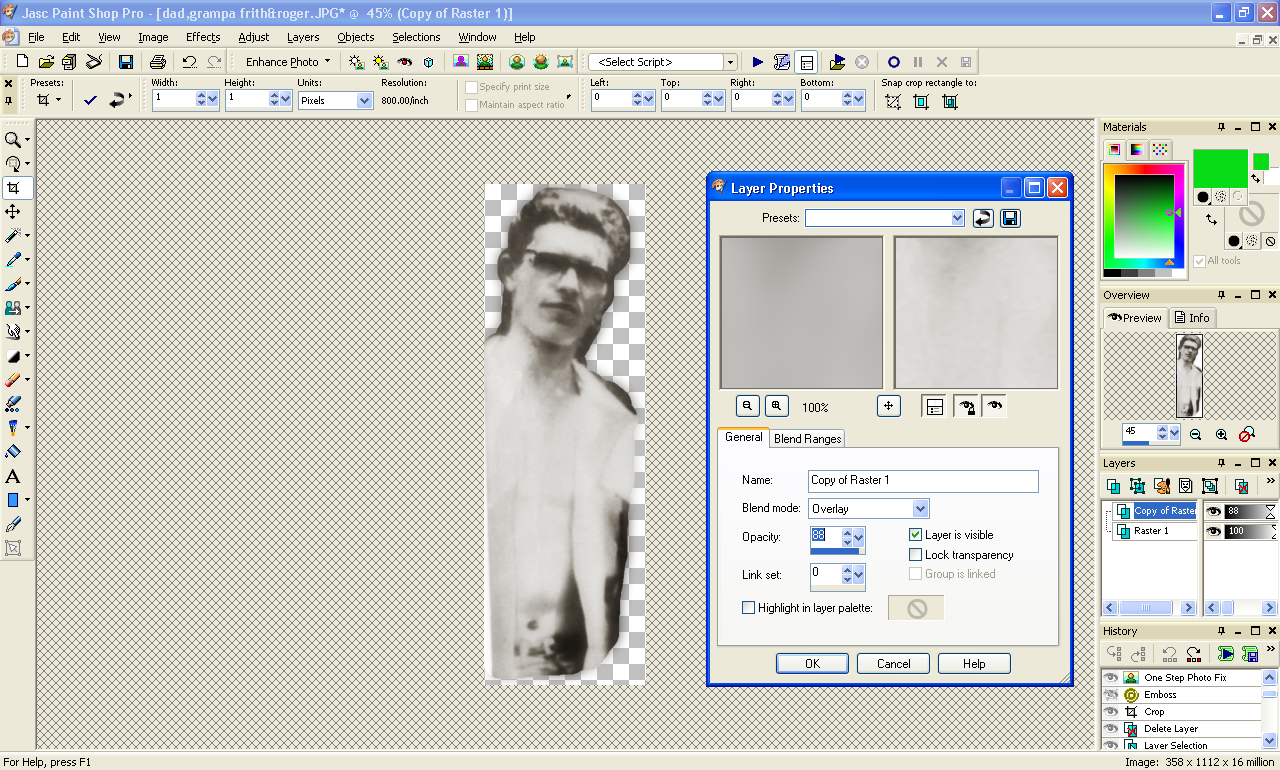Toggle the All tools checkbox in Materials
The width and height of the screenshot is (1280, 770).
pos(1200,261)
